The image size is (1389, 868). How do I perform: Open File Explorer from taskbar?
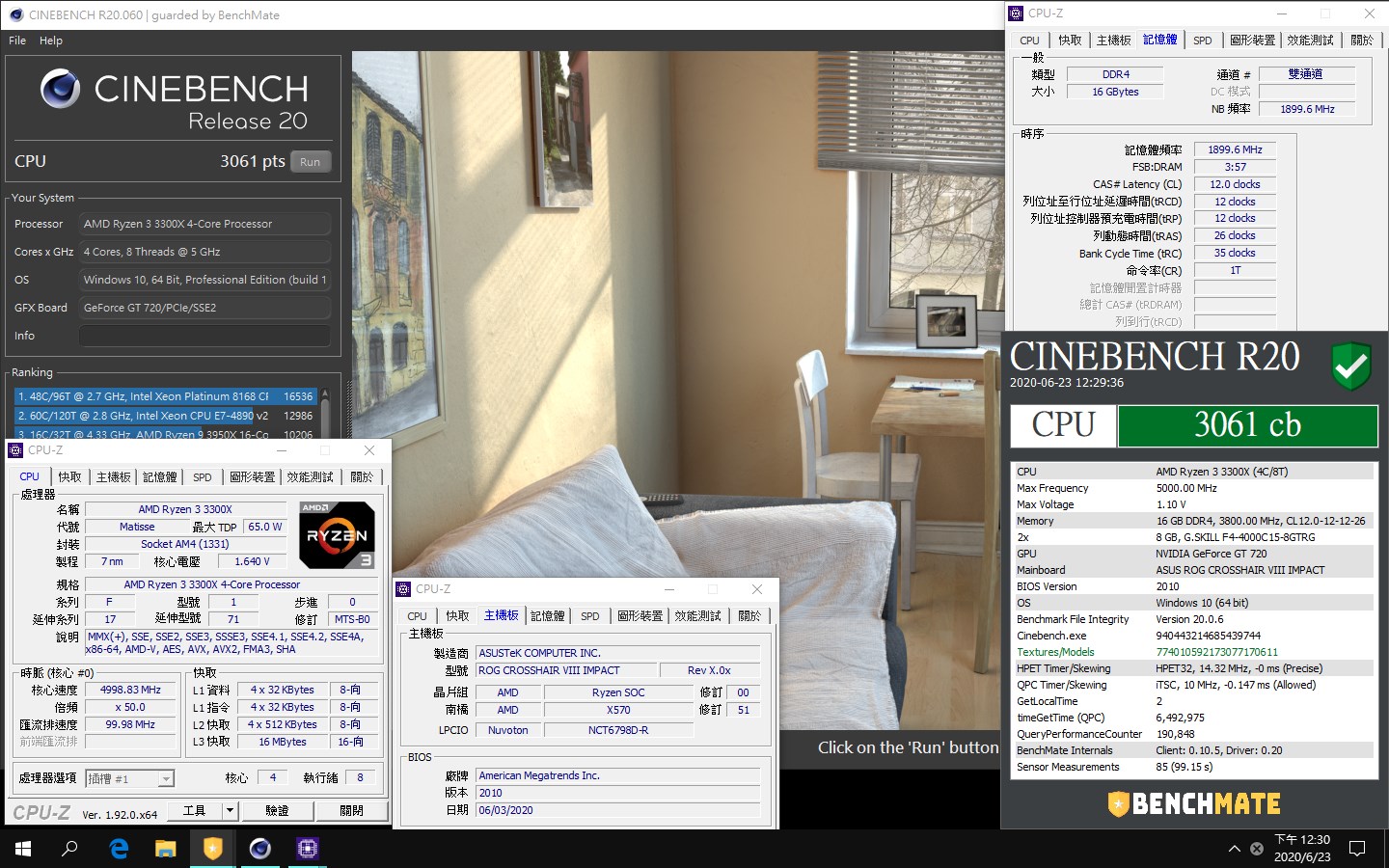(166, 849)
